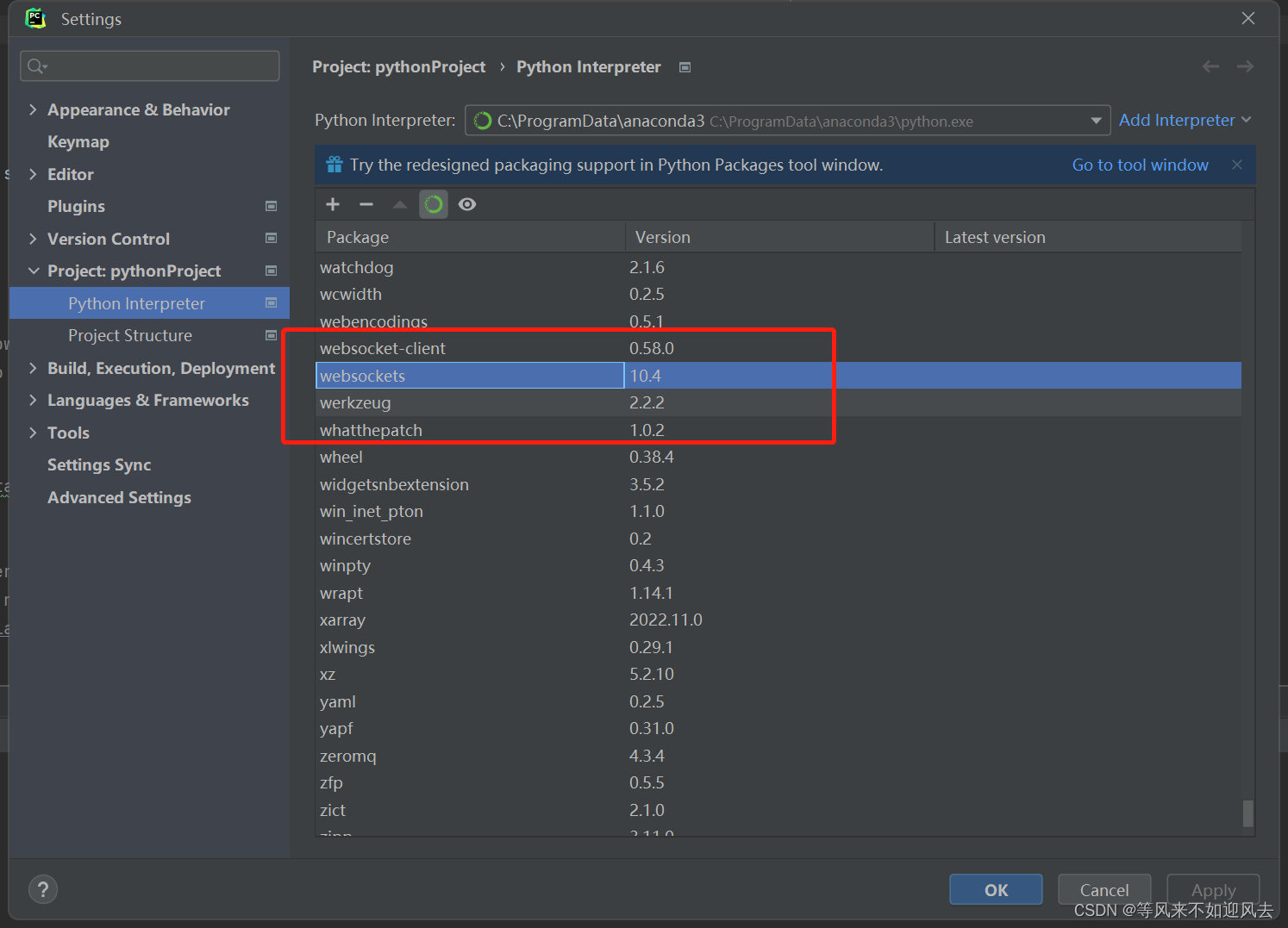
Task: Open the Add Interpreter dropdown
Action: pyautogui.click(x=1185, y=120)
